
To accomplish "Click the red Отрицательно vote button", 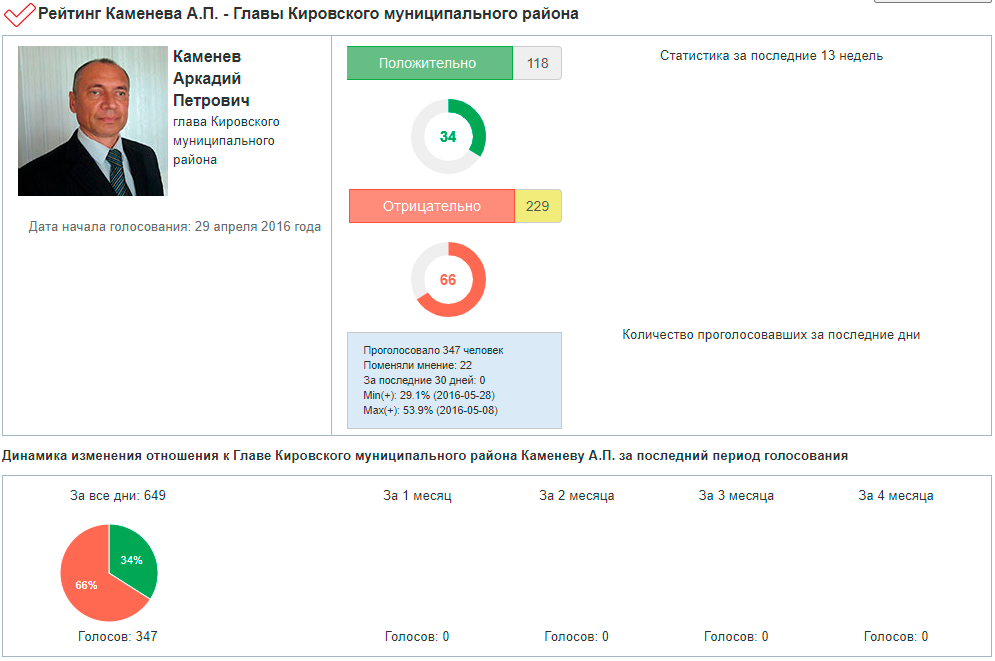I will [431, 206].
